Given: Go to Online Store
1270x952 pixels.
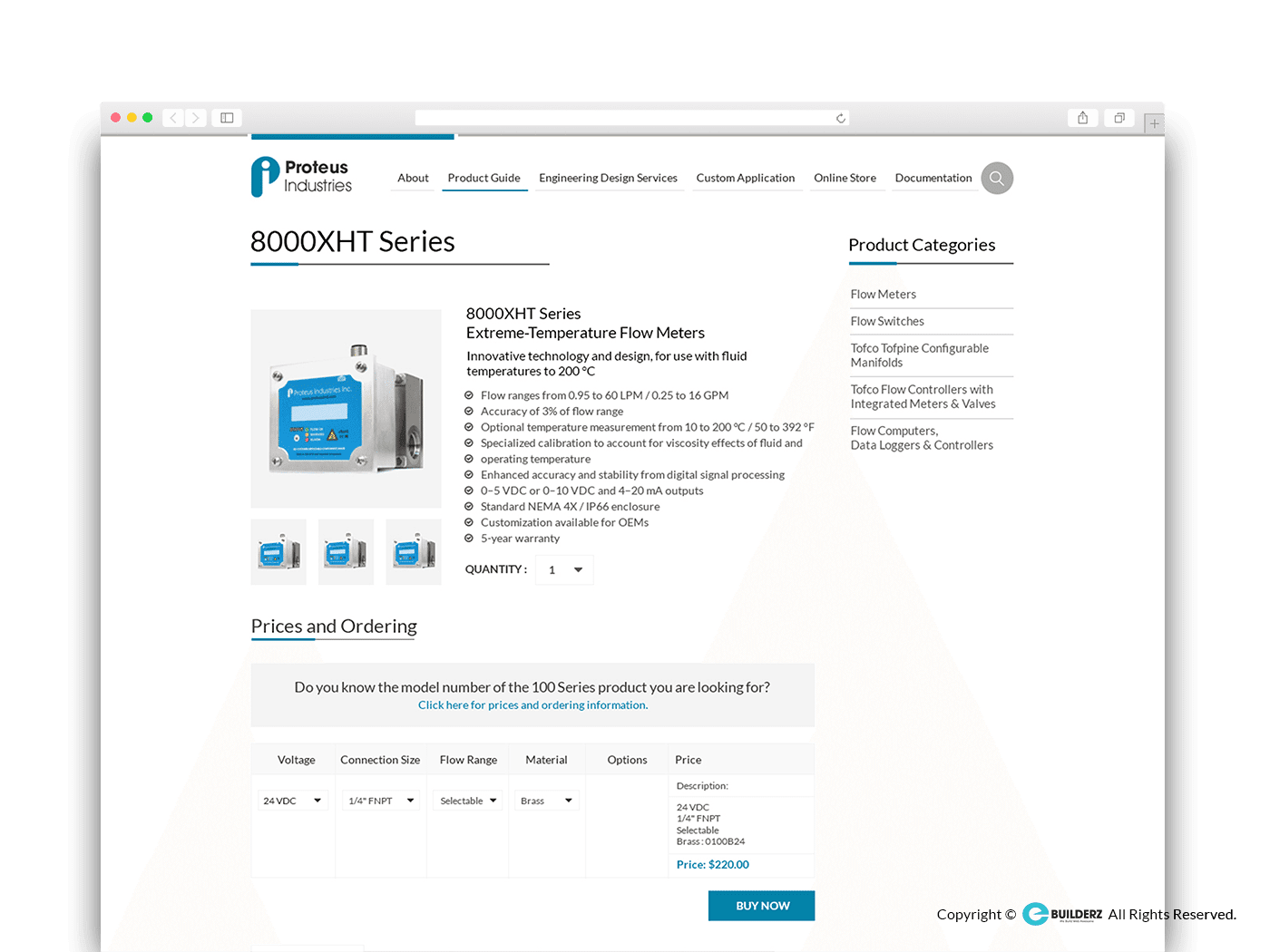Looking at the screenshot, I should (x=845, y=178).
